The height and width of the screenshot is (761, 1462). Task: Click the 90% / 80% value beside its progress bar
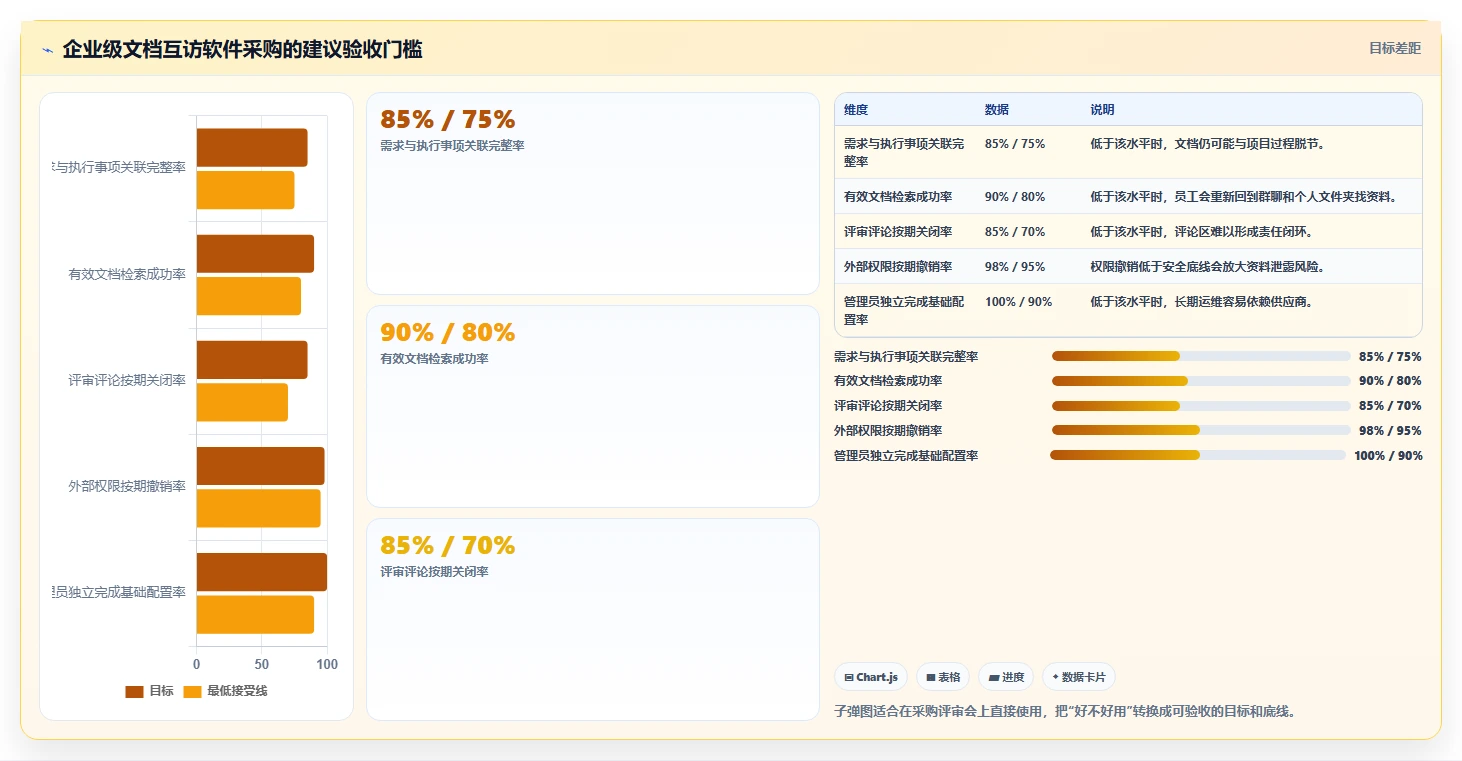1390,381
